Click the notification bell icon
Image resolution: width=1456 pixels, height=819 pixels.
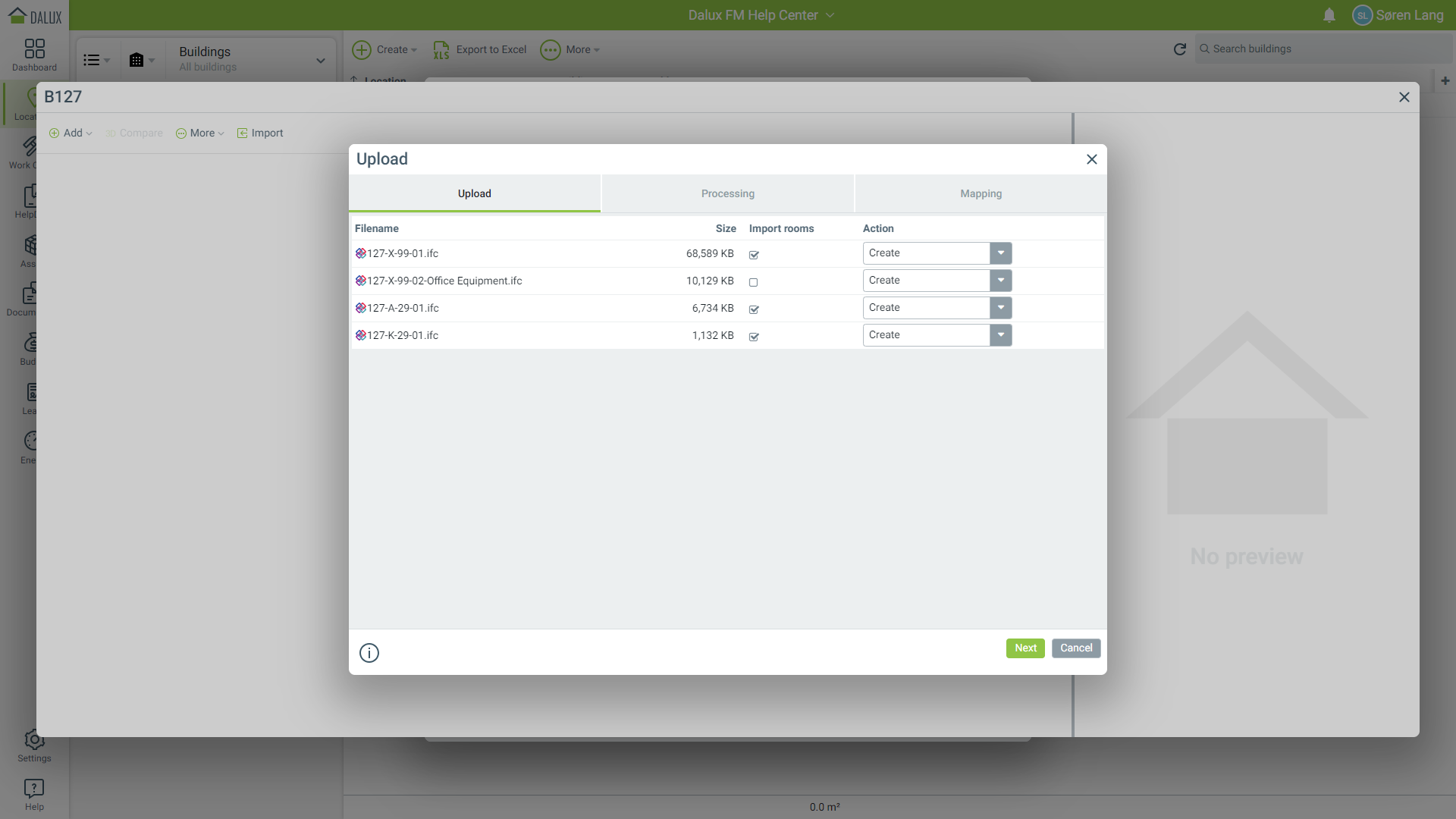coord(1329,15)
